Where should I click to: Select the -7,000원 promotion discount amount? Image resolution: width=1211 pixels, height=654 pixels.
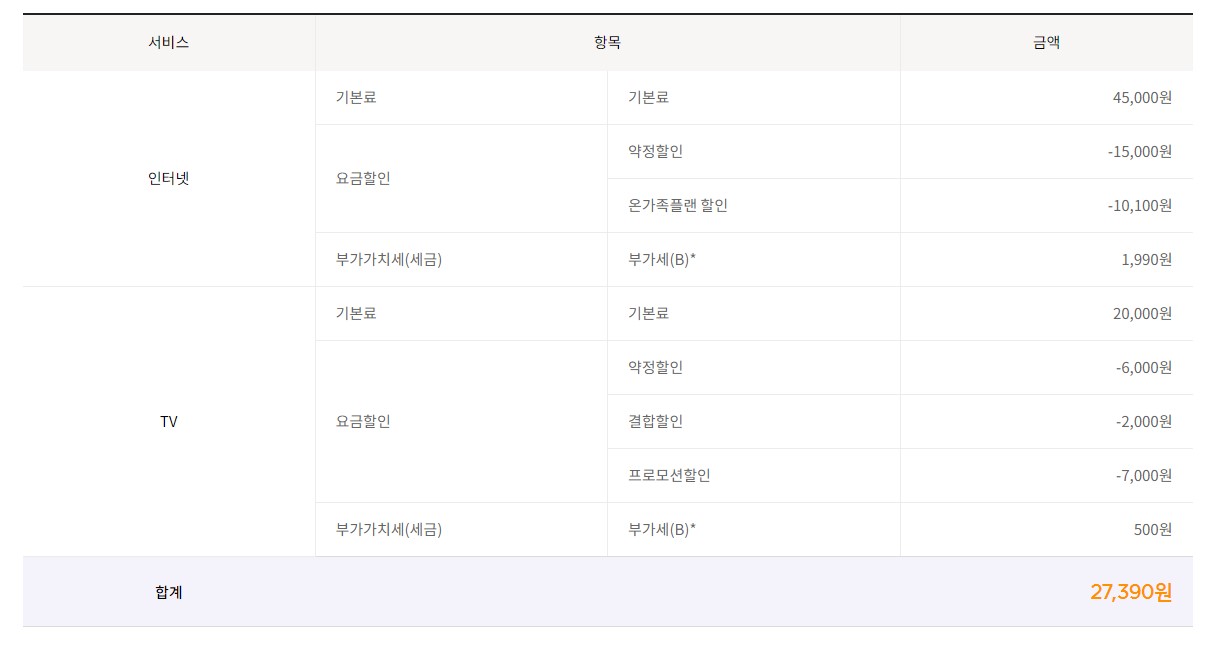click(1143, 476)
